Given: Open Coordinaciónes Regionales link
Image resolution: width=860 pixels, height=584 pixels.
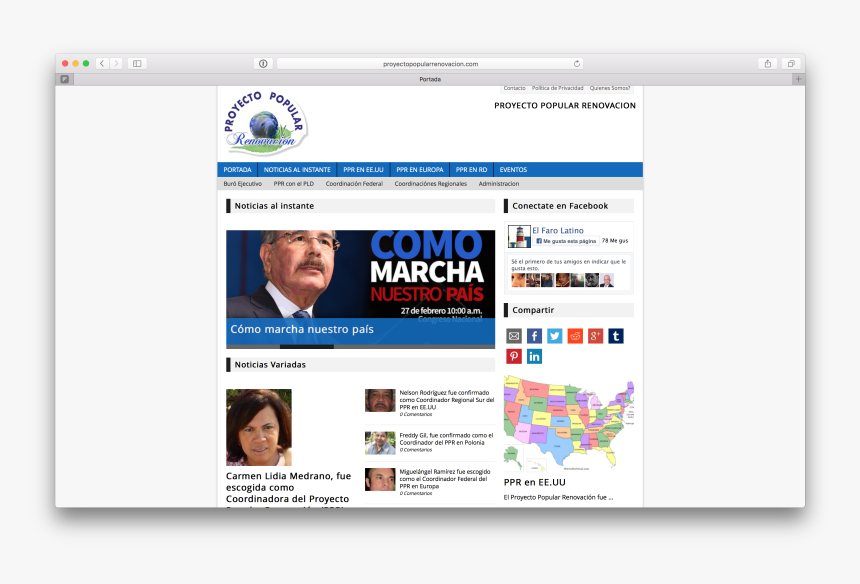Looking at the screenshot, I should pyautogui.click(x=431, y=184).
